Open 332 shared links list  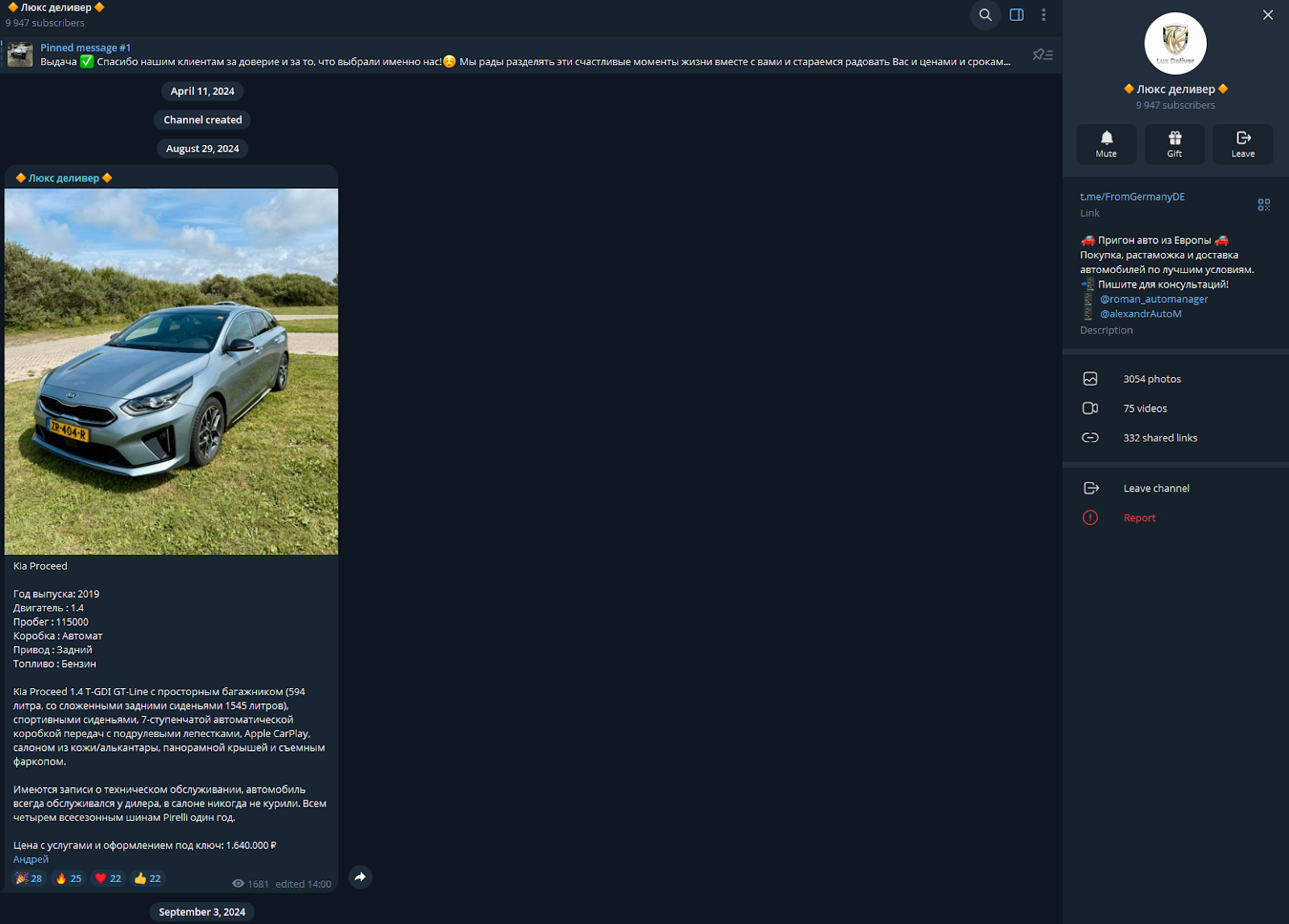1159,438
